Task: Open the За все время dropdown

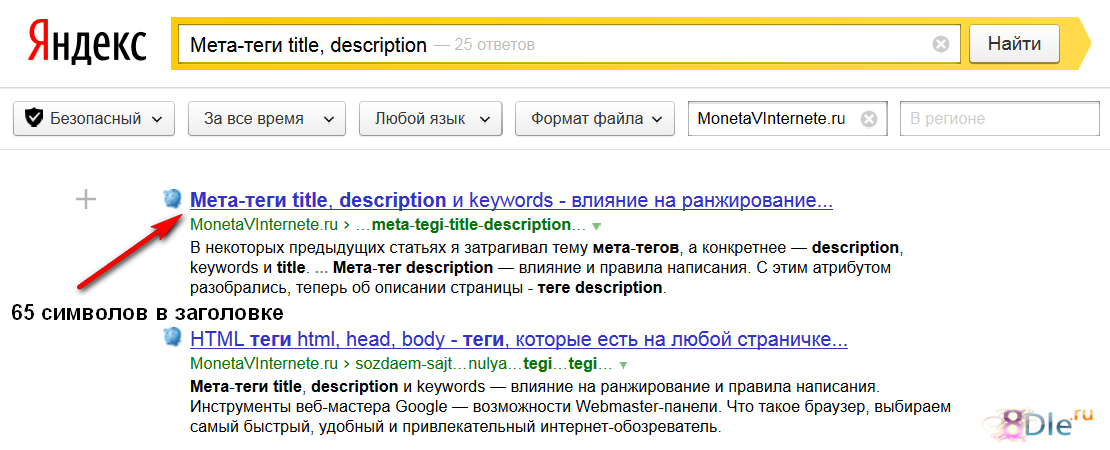Action: coord(267,118)
